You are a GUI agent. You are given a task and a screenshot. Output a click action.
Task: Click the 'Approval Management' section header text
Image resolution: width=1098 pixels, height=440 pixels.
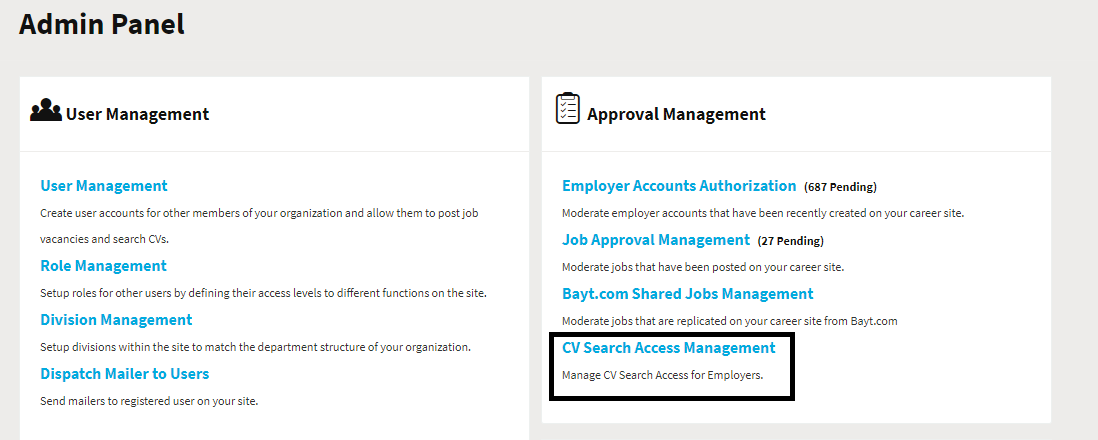click(676, 114)
